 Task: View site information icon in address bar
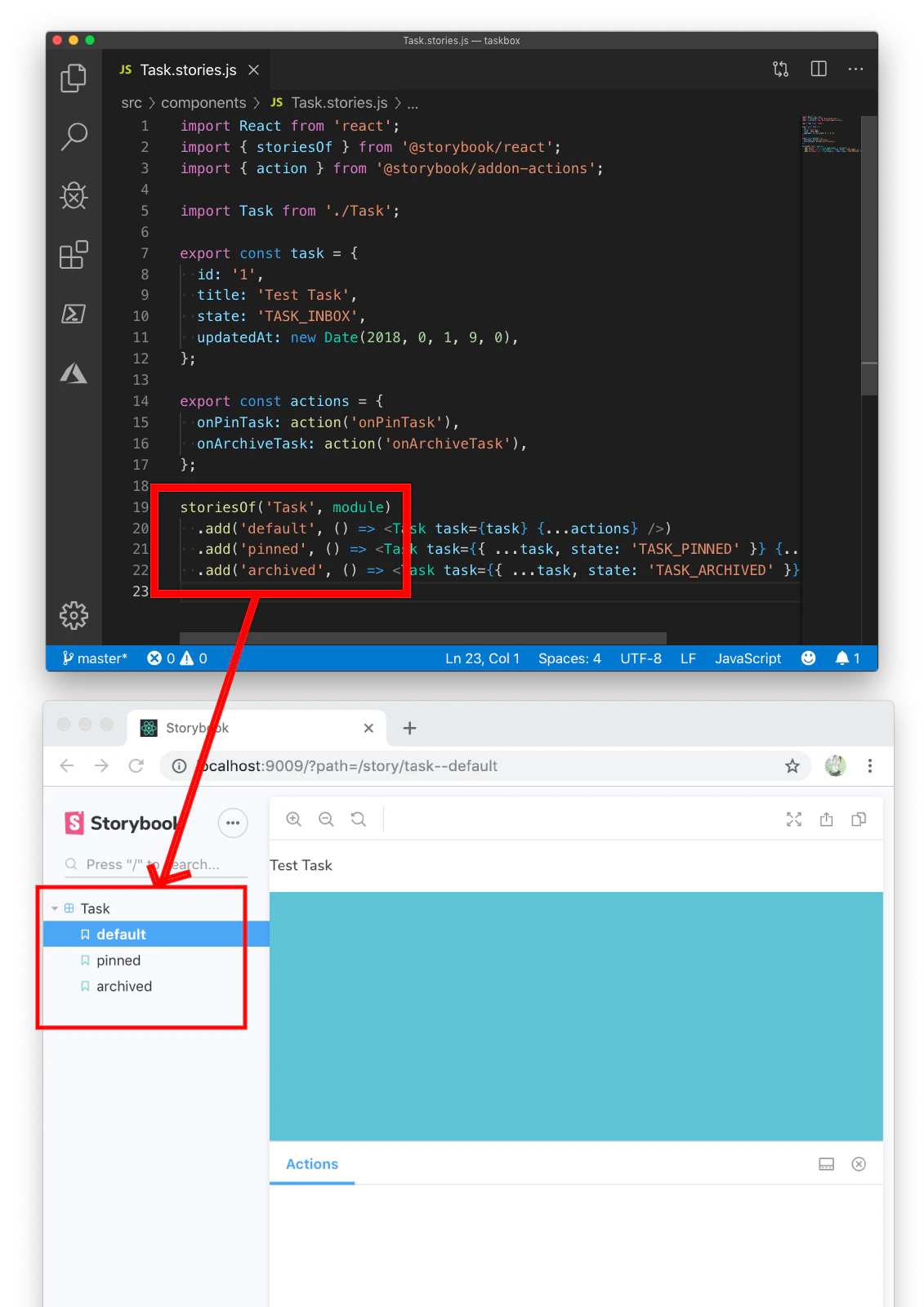(179, 765)
